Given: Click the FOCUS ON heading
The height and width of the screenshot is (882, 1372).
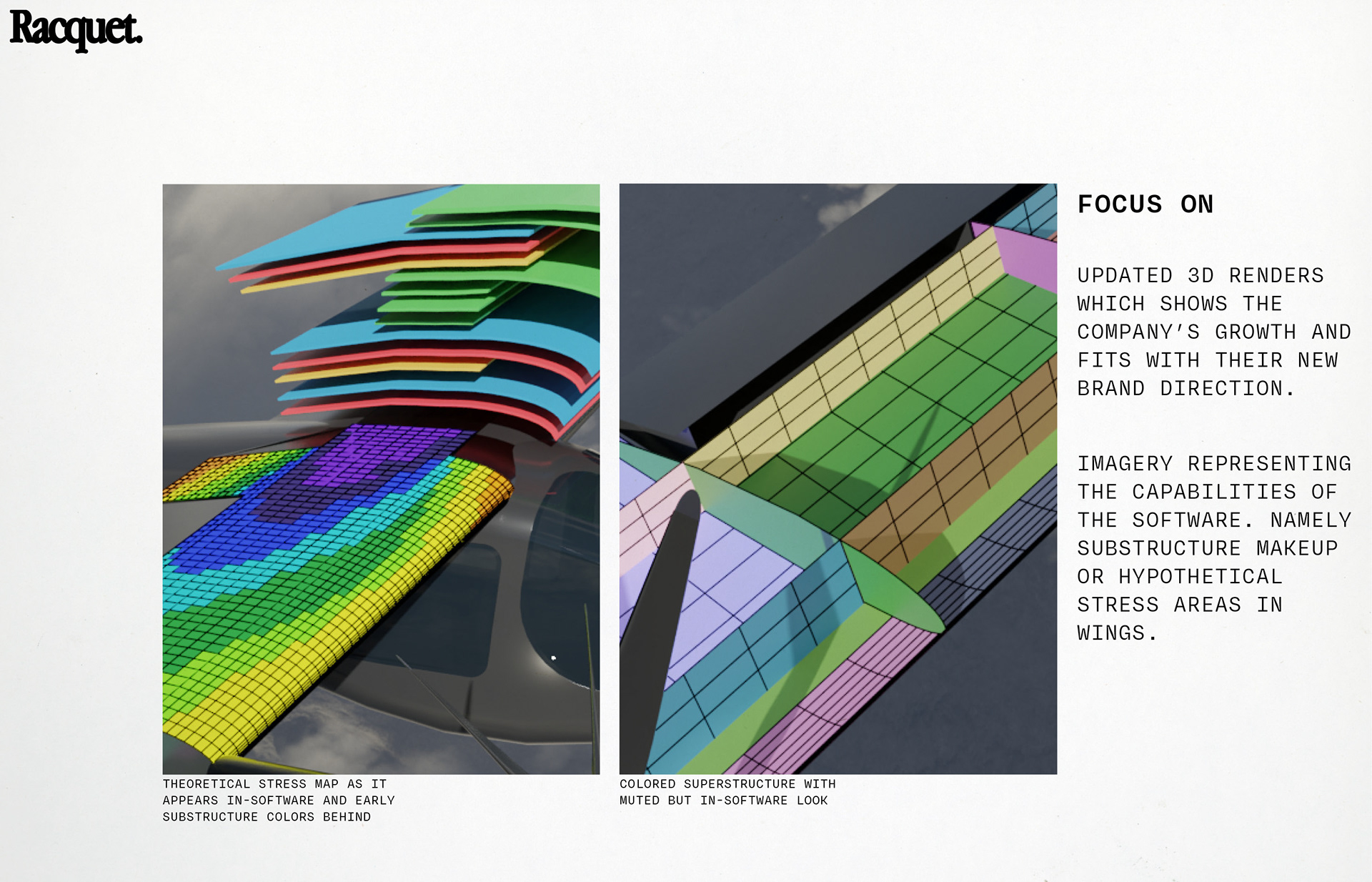Looking at the screenshot, I should pyautogui.click(x=1145, y=204).
